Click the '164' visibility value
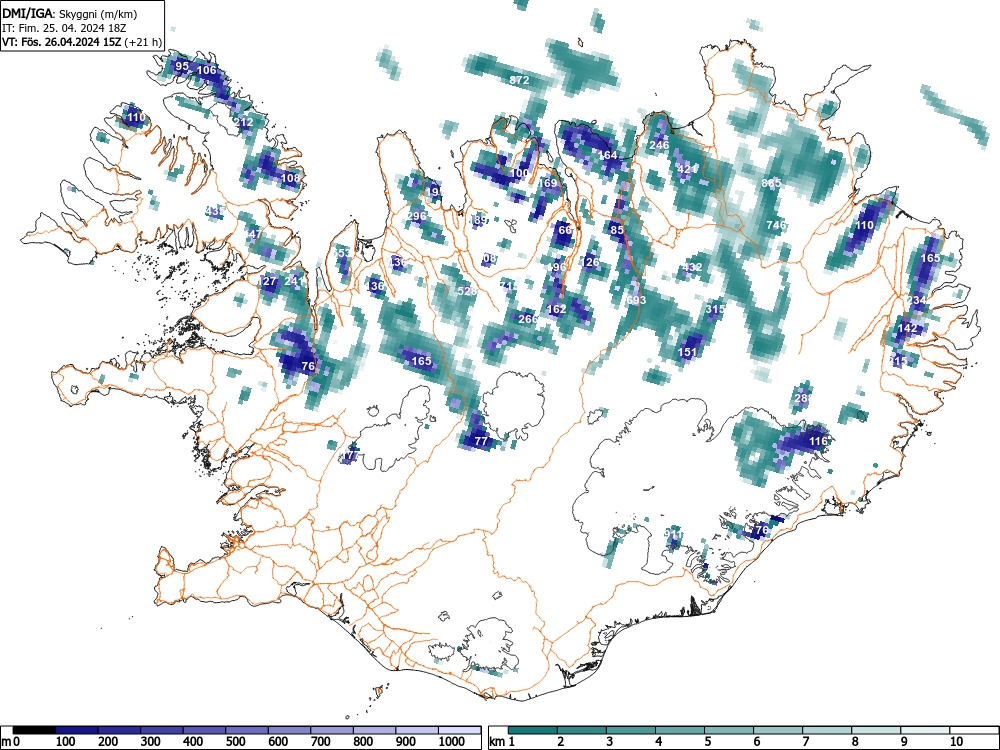 (608, 155)
